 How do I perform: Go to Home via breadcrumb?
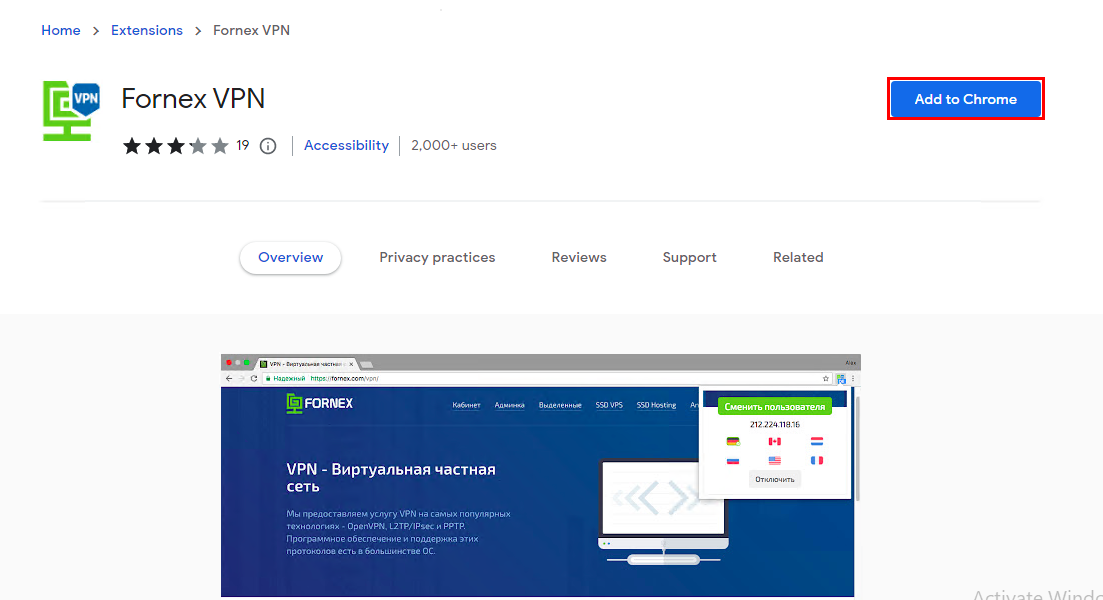(x=60, y=30)
